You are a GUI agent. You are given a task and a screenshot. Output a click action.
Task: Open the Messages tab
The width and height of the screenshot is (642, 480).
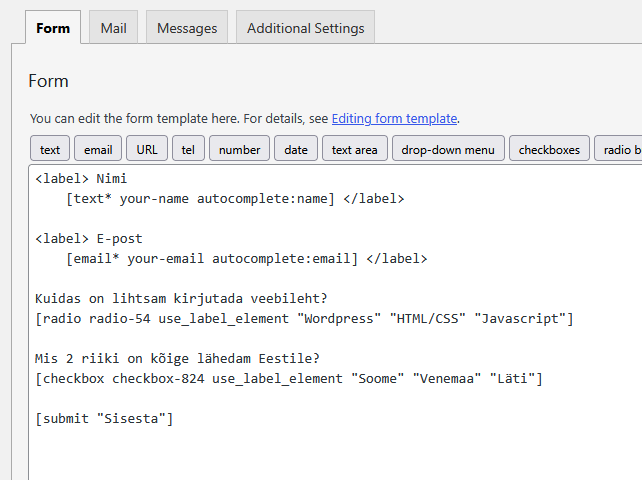tap(187, 28)
